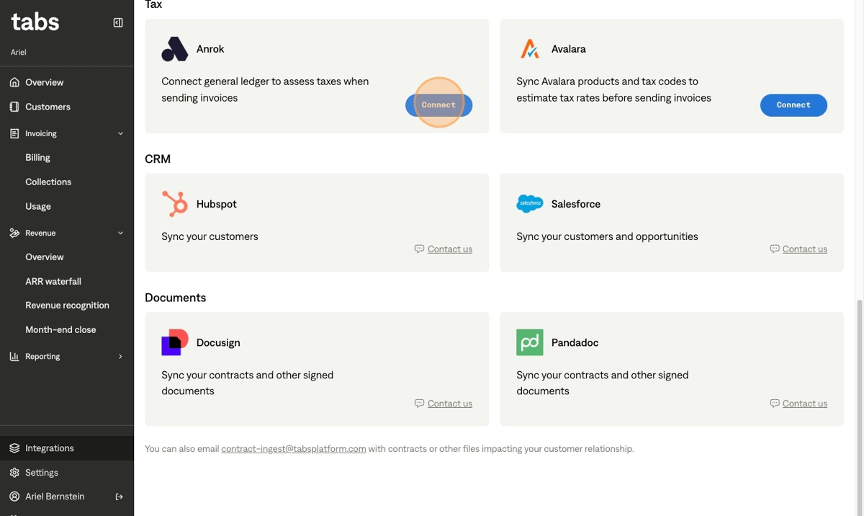
Task: Expand the Reporting section chevron
Action: click(121, 357)
